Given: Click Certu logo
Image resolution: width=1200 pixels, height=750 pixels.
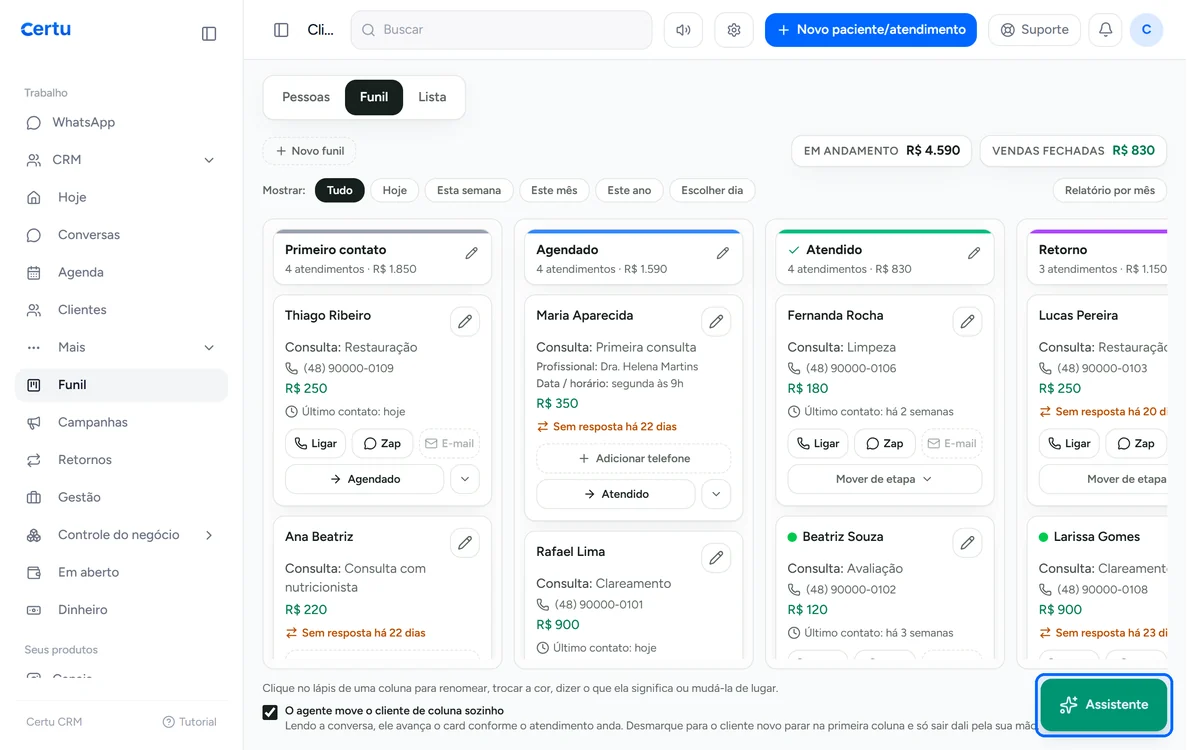Looking at the screenshot, I should (x=46, y=30).
